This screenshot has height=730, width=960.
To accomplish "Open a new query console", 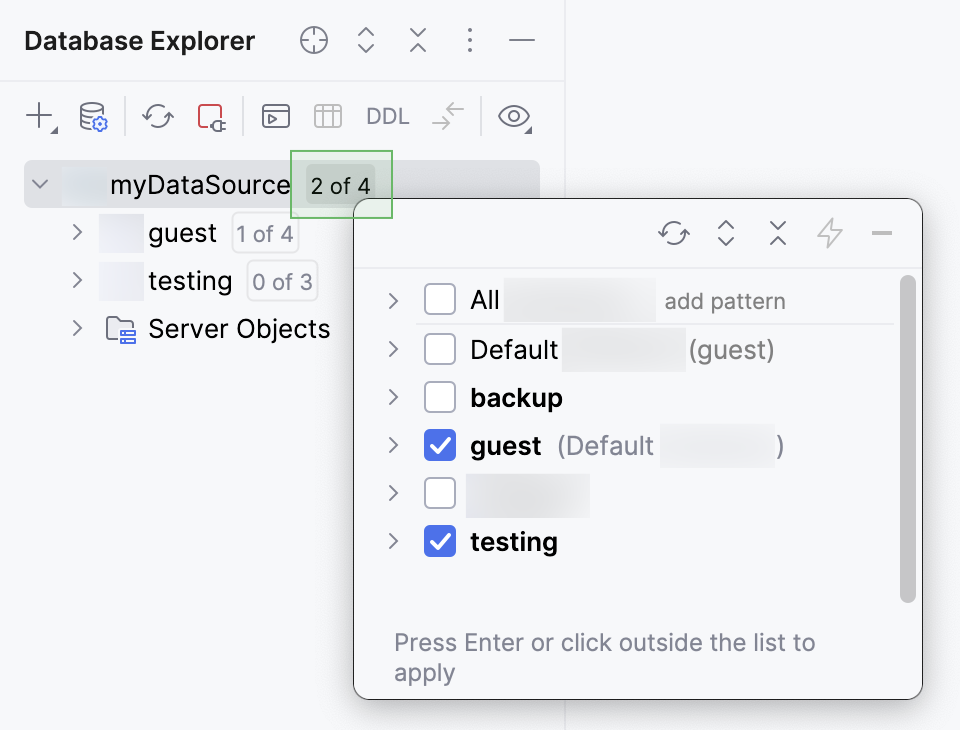I will pyautogui.click(x=275, y=116).
